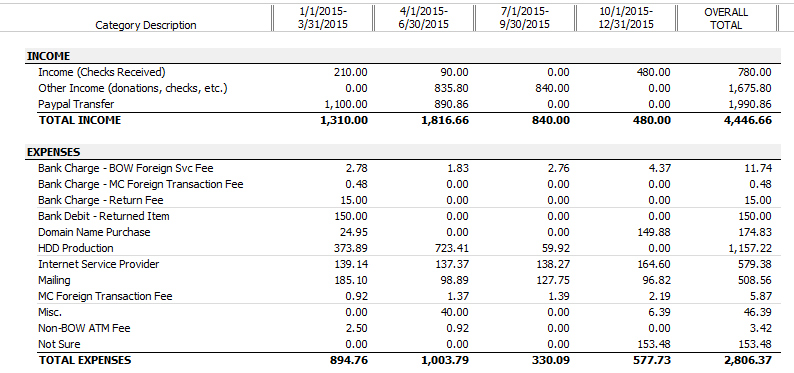This screenshot has width=794, height=373.
Task: Select the OVERALL TOTAL column header
Action: pyautogui.click(x=726, y=18)
